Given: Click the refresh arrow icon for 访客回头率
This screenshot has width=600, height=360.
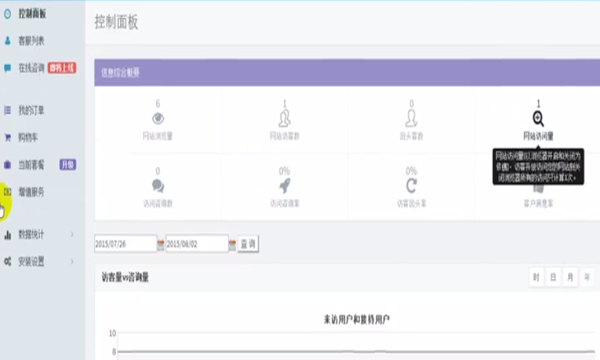Looking at the screenshot, I should coord(411,186).
